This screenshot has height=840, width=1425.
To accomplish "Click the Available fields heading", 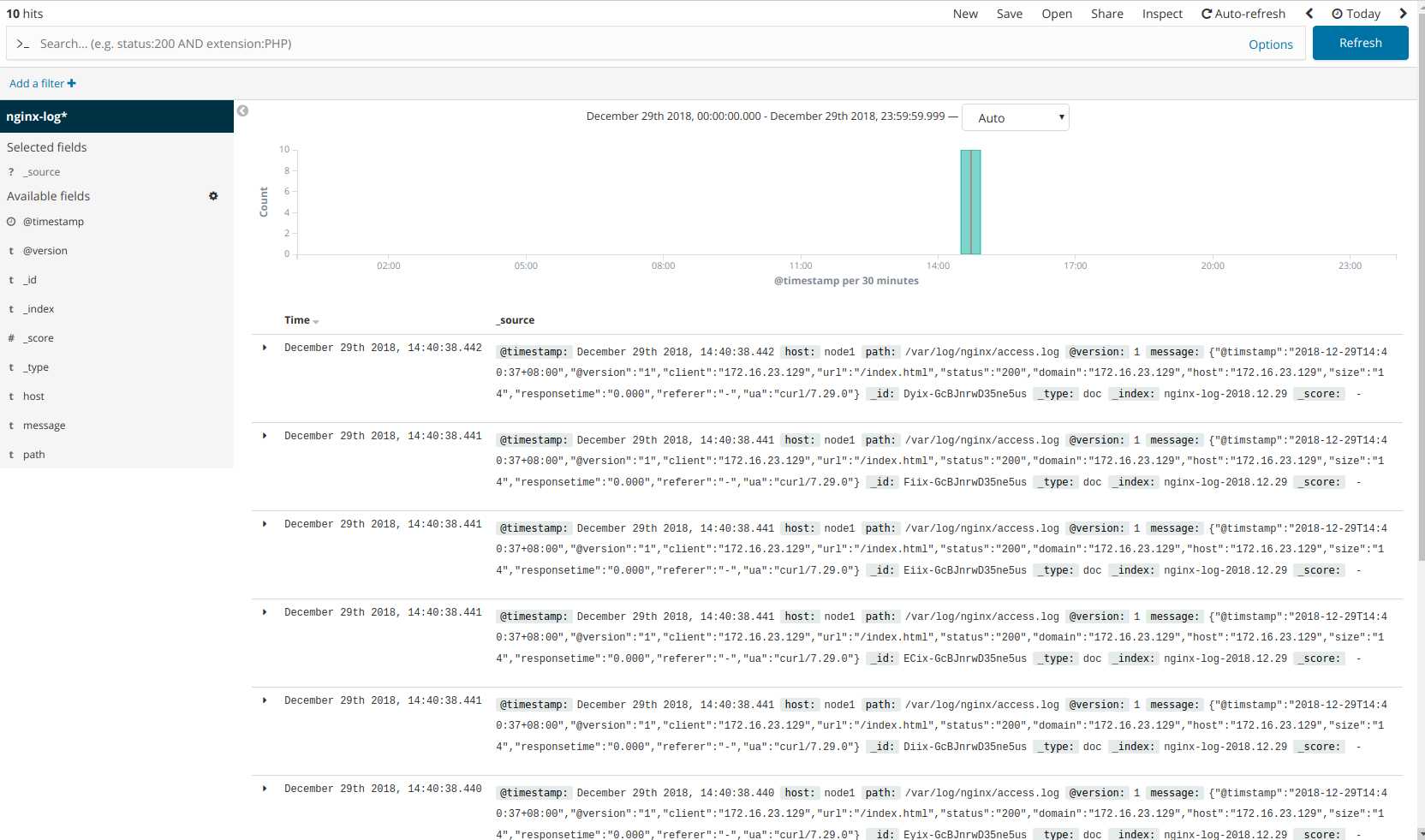I will pos(49,196).
